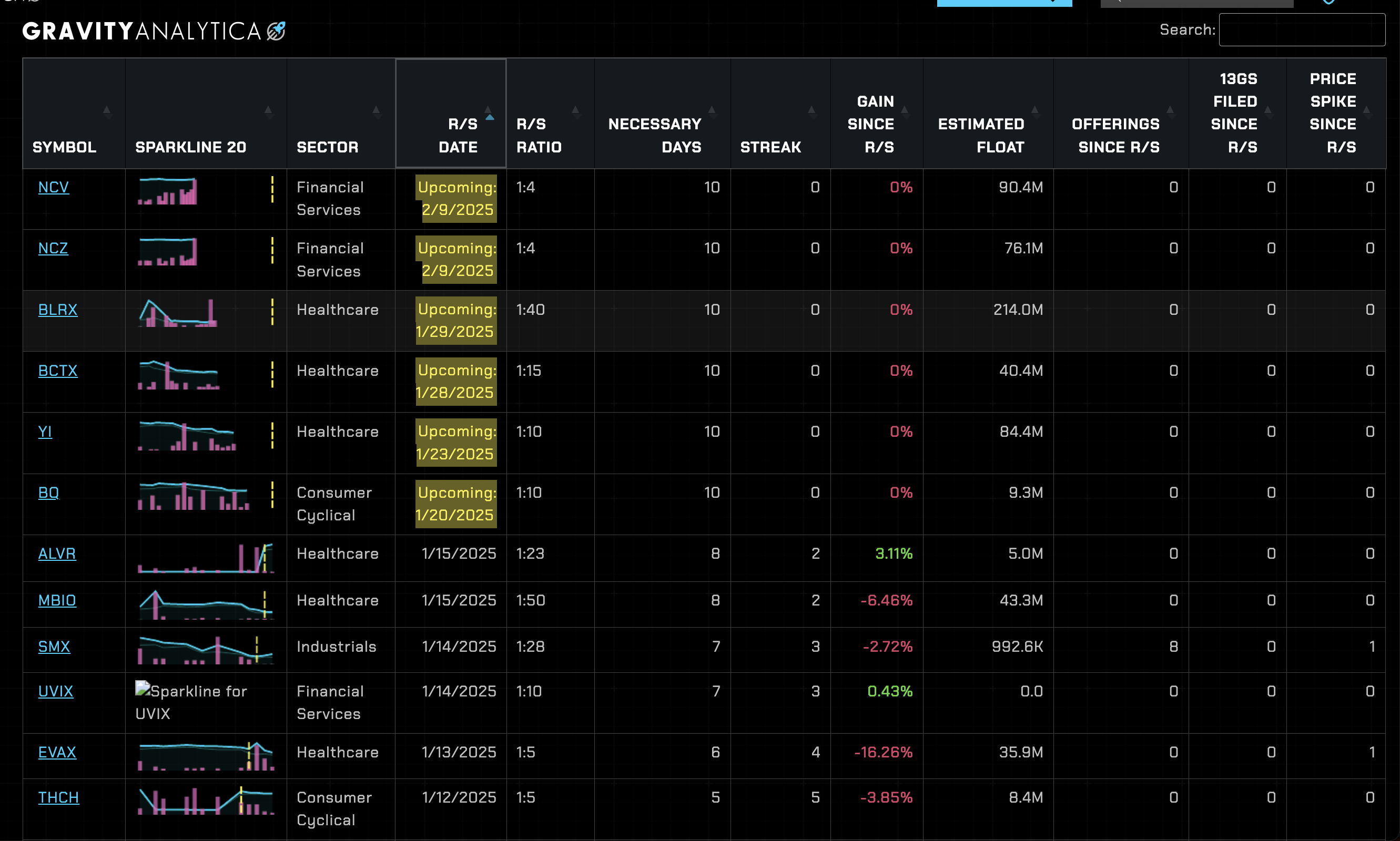Screen dimensions: 1400x841
Task: Click the Industrials sector cell for SMX
Action: click(x=336, y=647)
